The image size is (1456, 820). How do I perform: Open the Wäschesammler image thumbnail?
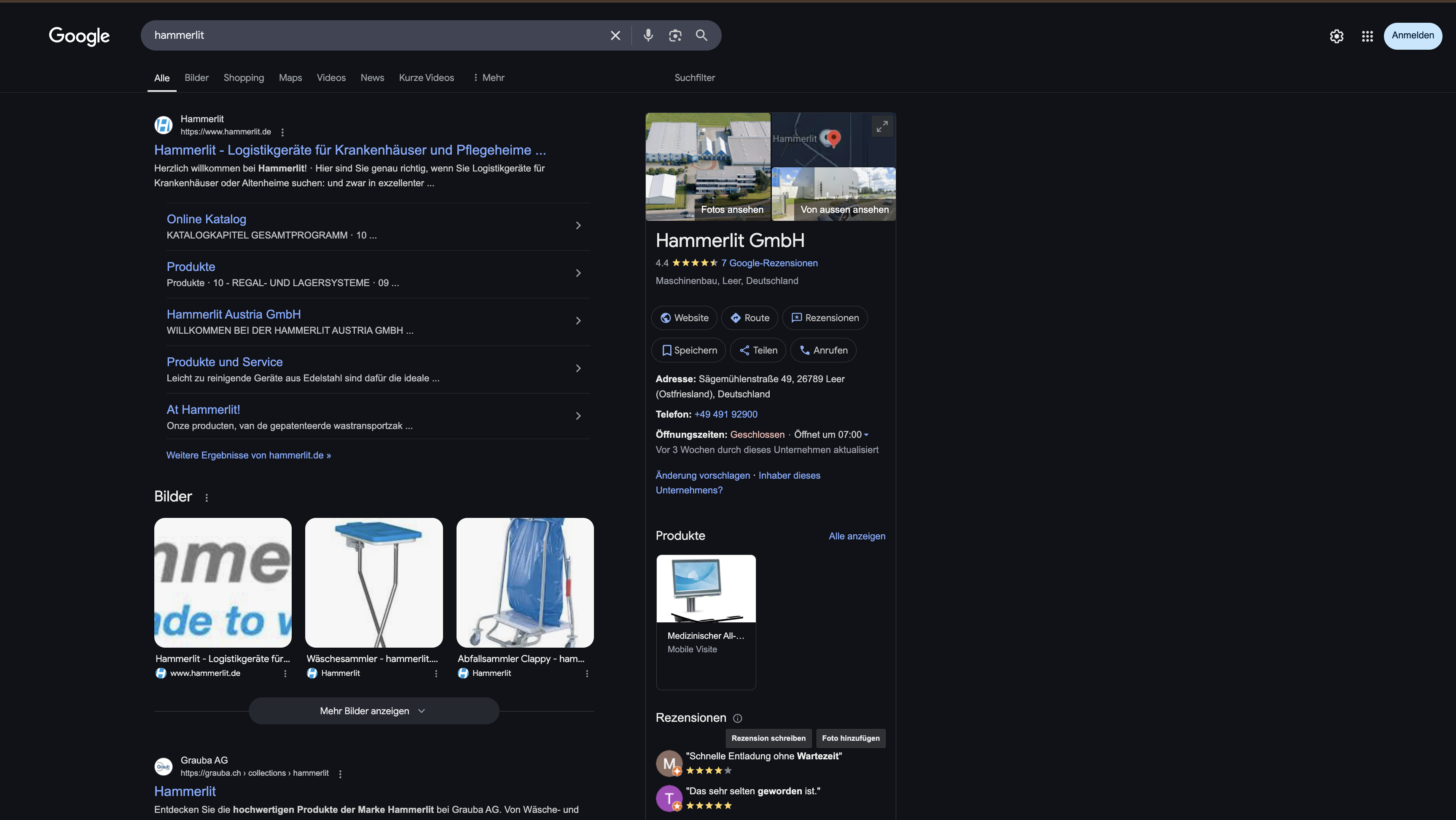point(373,583)
